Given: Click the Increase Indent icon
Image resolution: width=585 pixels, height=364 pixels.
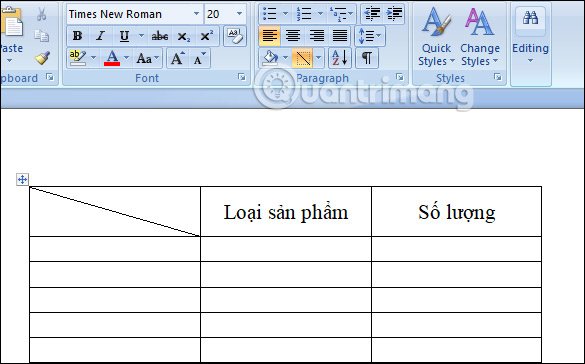Looking at the screenshot, I should (394, 14).
